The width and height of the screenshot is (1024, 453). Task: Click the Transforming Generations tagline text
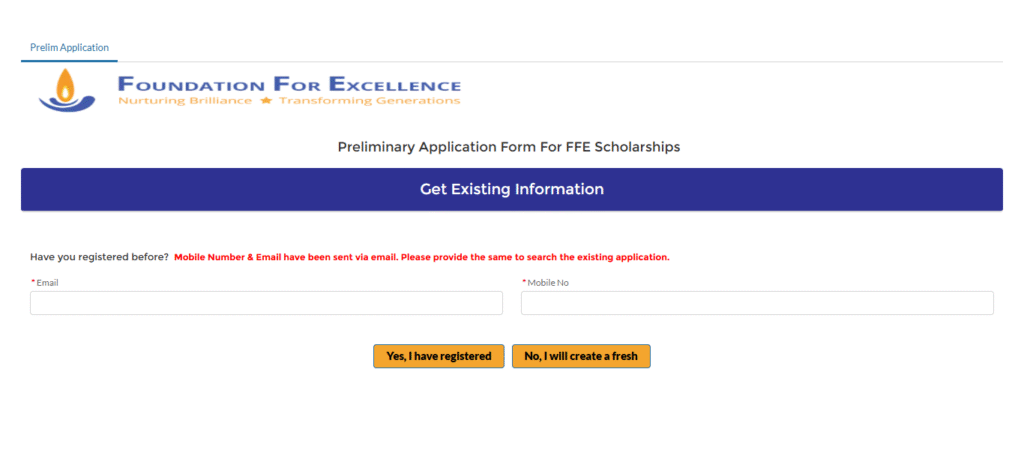(x=369, y=101)
